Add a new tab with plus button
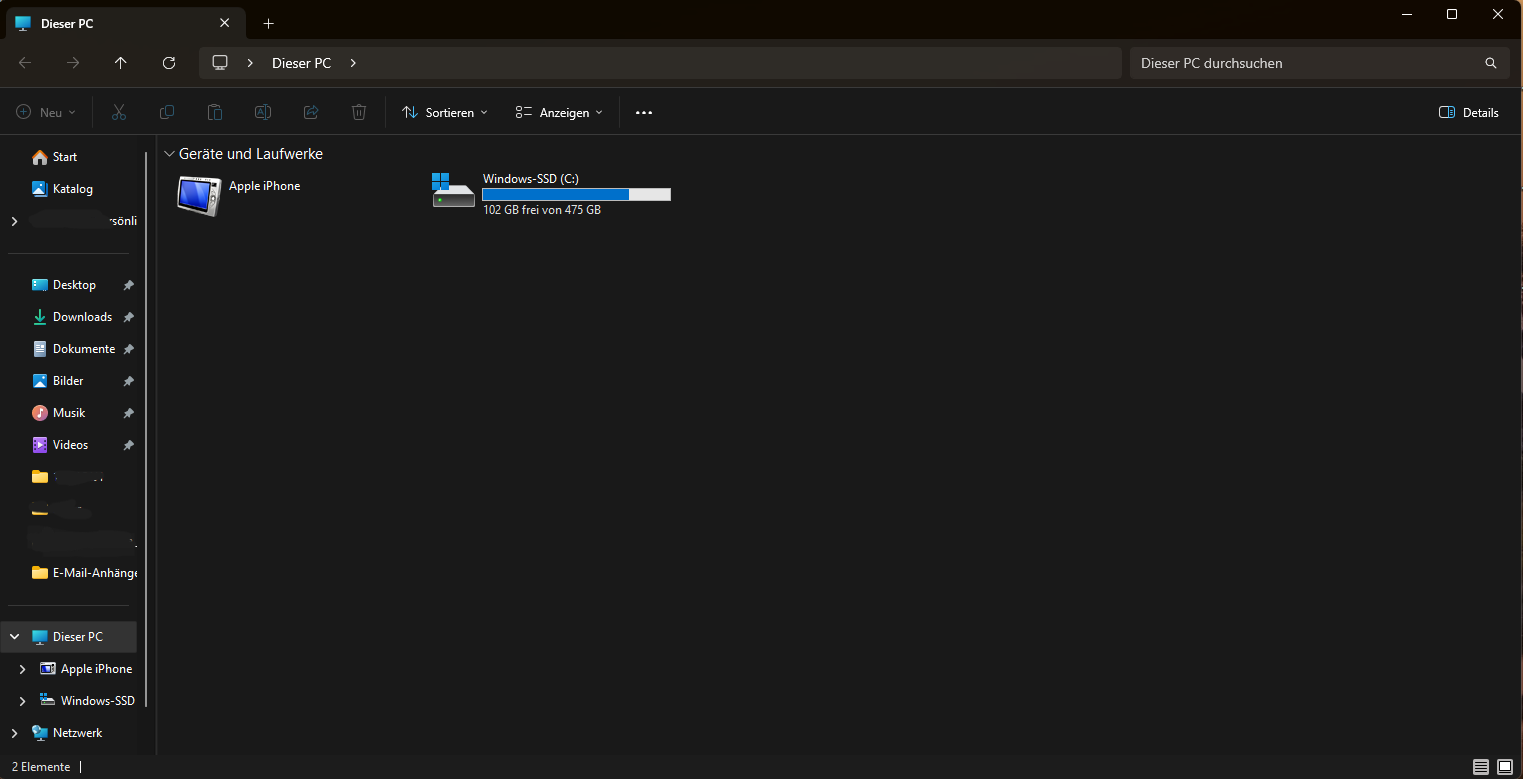 (x=268, y=23)
